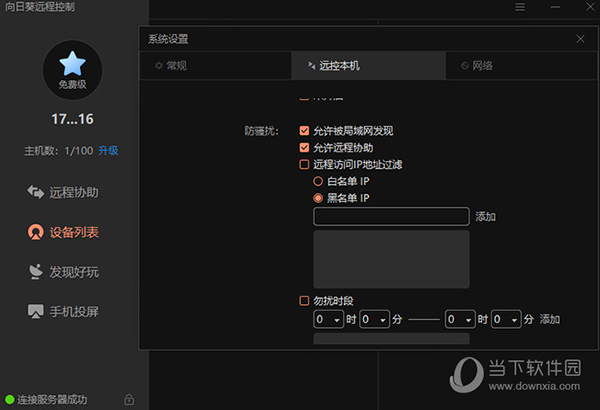600x410 pixels.
Task: Uncheck 允许远程协助 checkbox
Action: pyautogui.click(x=304, y=148)
